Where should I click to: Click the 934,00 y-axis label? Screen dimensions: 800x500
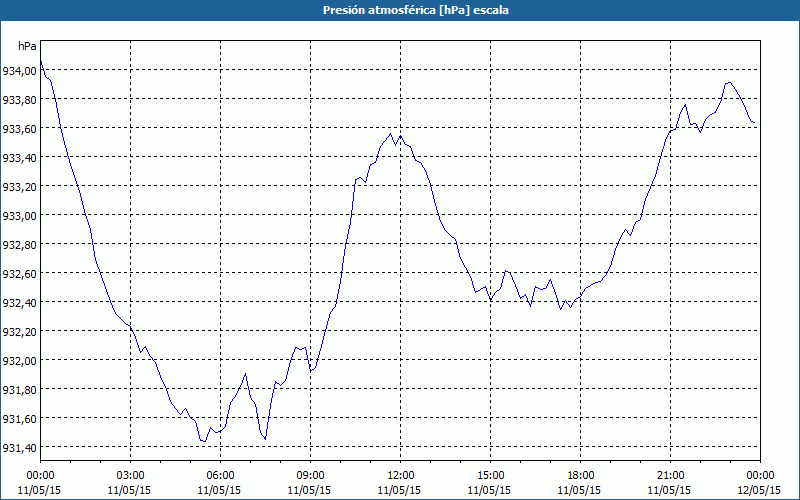click(19, 70)
